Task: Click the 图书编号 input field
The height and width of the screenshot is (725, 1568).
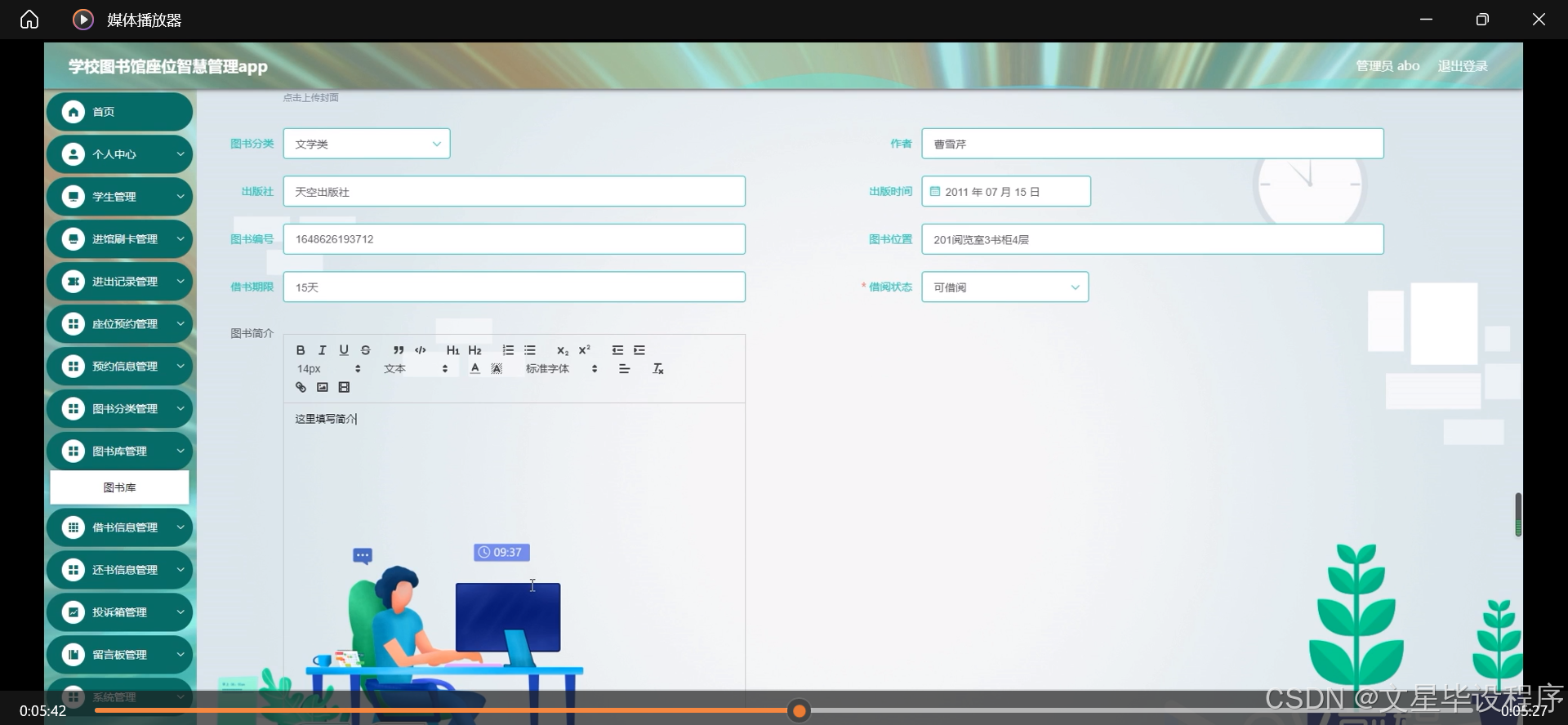Action: click(x=514, y=239)
